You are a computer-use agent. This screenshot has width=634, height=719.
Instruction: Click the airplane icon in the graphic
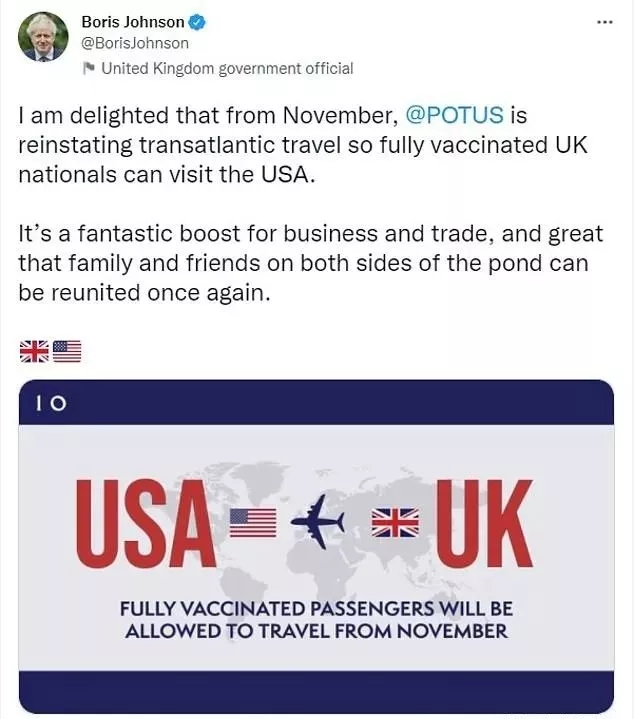318,522
